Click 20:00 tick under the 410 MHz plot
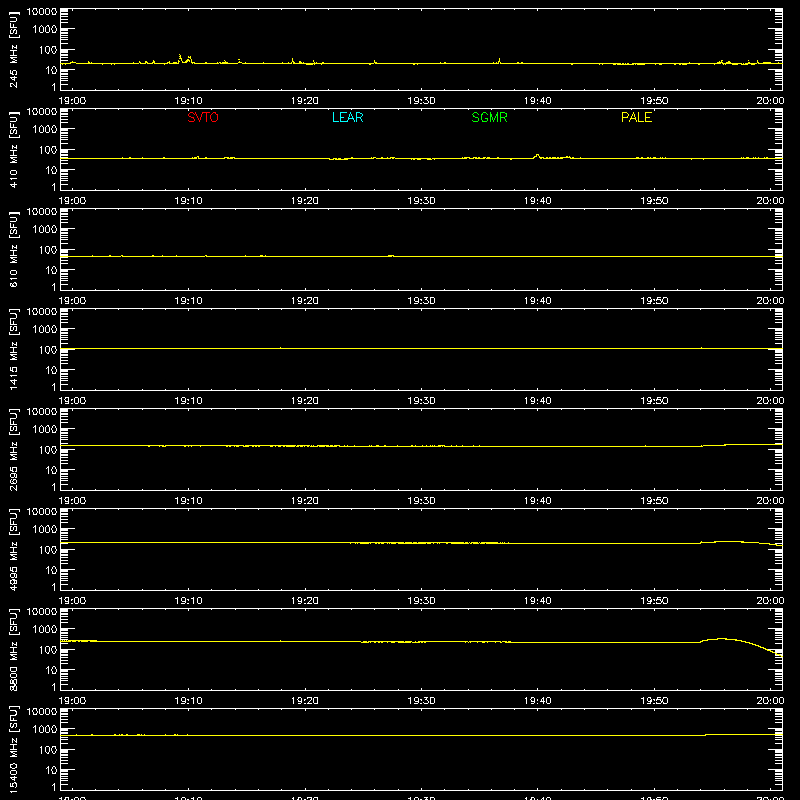800x800 pixels. pos(770,201)
